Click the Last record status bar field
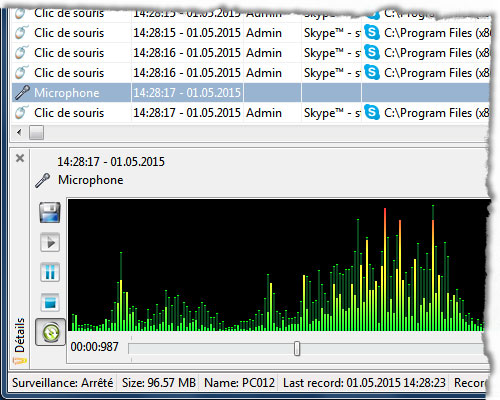Screen dimensions: 500x400 tap(364, 383)
